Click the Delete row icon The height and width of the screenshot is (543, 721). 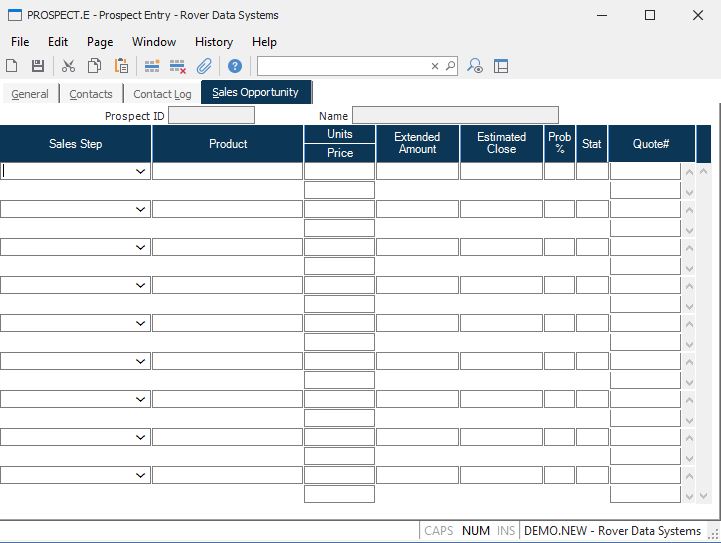point(178,66)
